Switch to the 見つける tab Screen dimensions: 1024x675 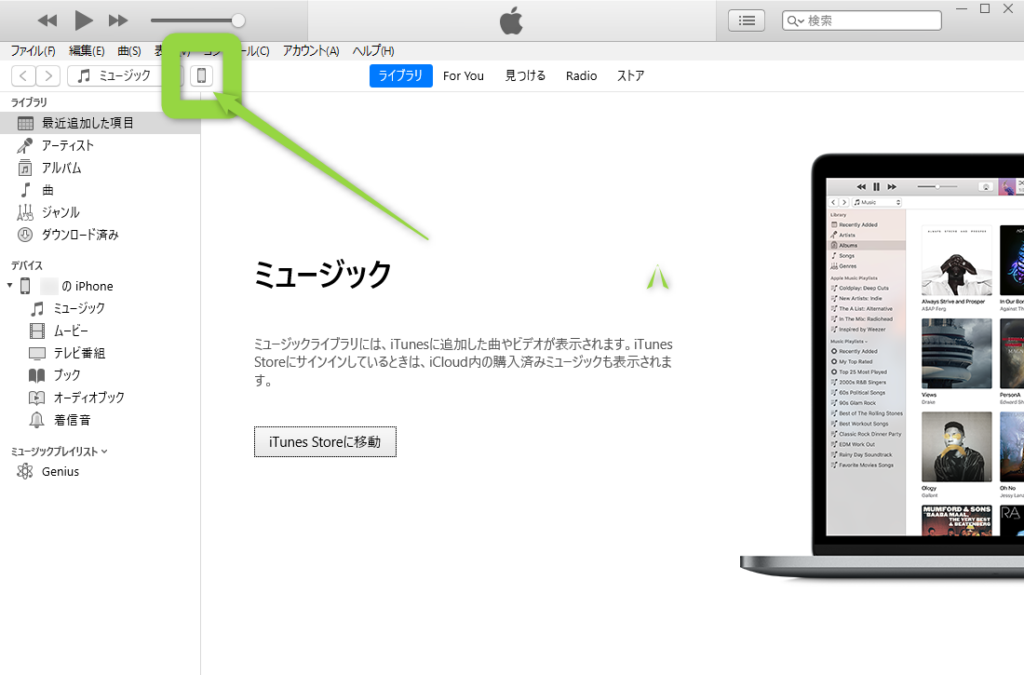click(525, 76)
